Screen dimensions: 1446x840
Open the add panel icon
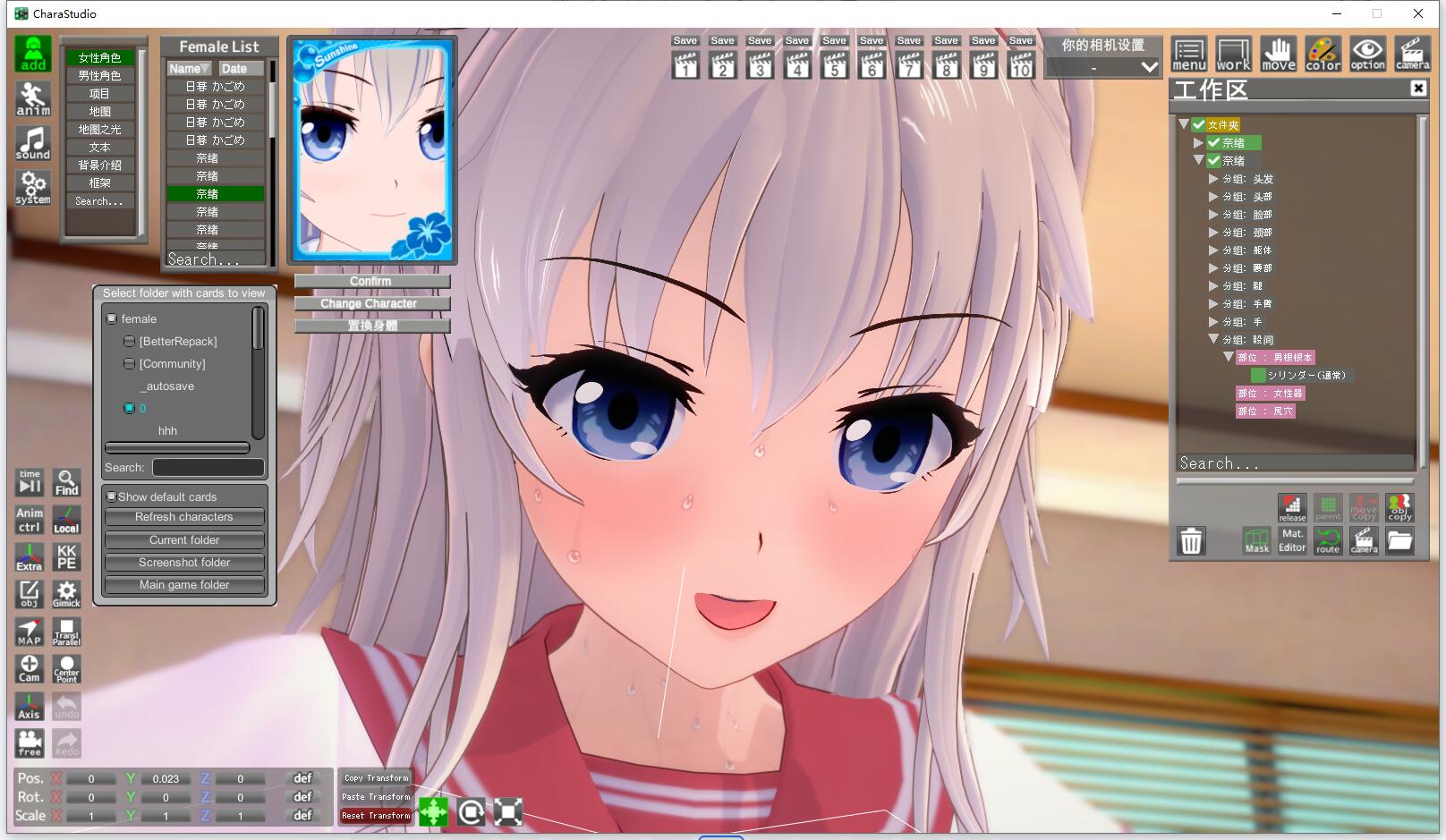[x=33, y=54]
